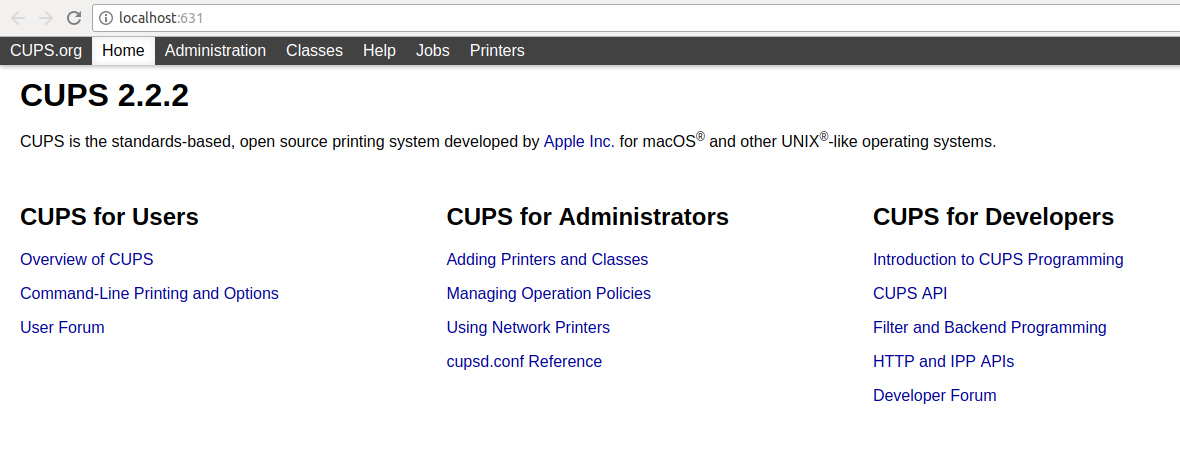The image size is (1180, 449).
Task: Go to the Classes tab
Action: coord(315,50)
